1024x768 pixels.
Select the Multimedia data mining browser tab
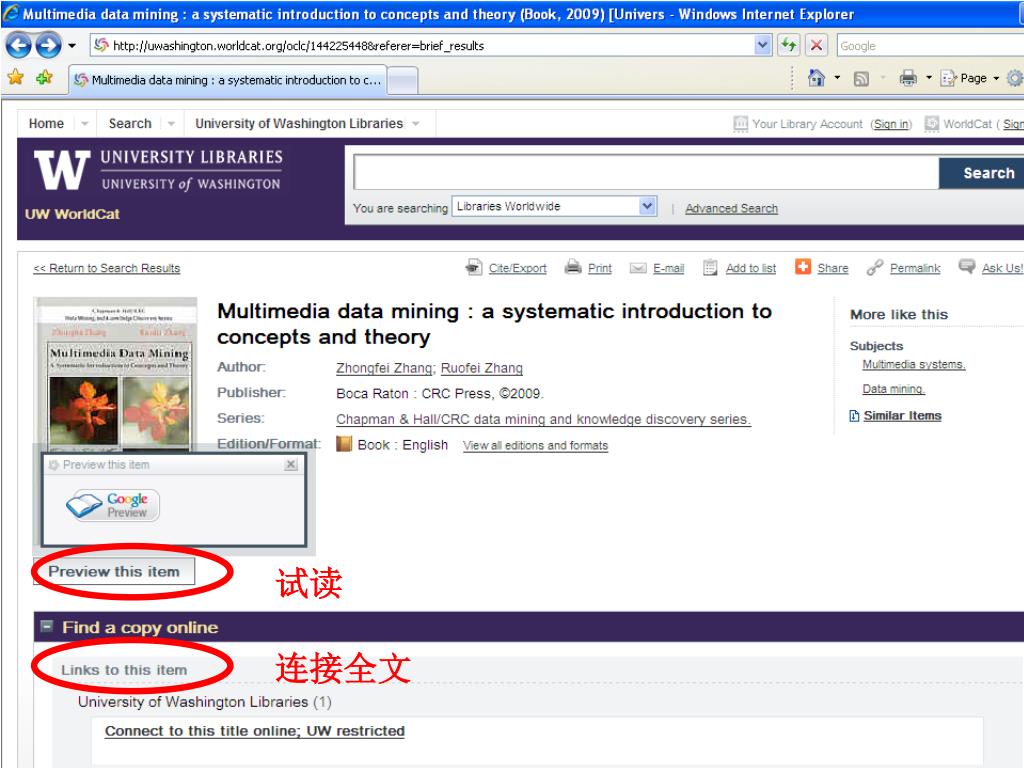pyautogui.click(x=227, y=80)
